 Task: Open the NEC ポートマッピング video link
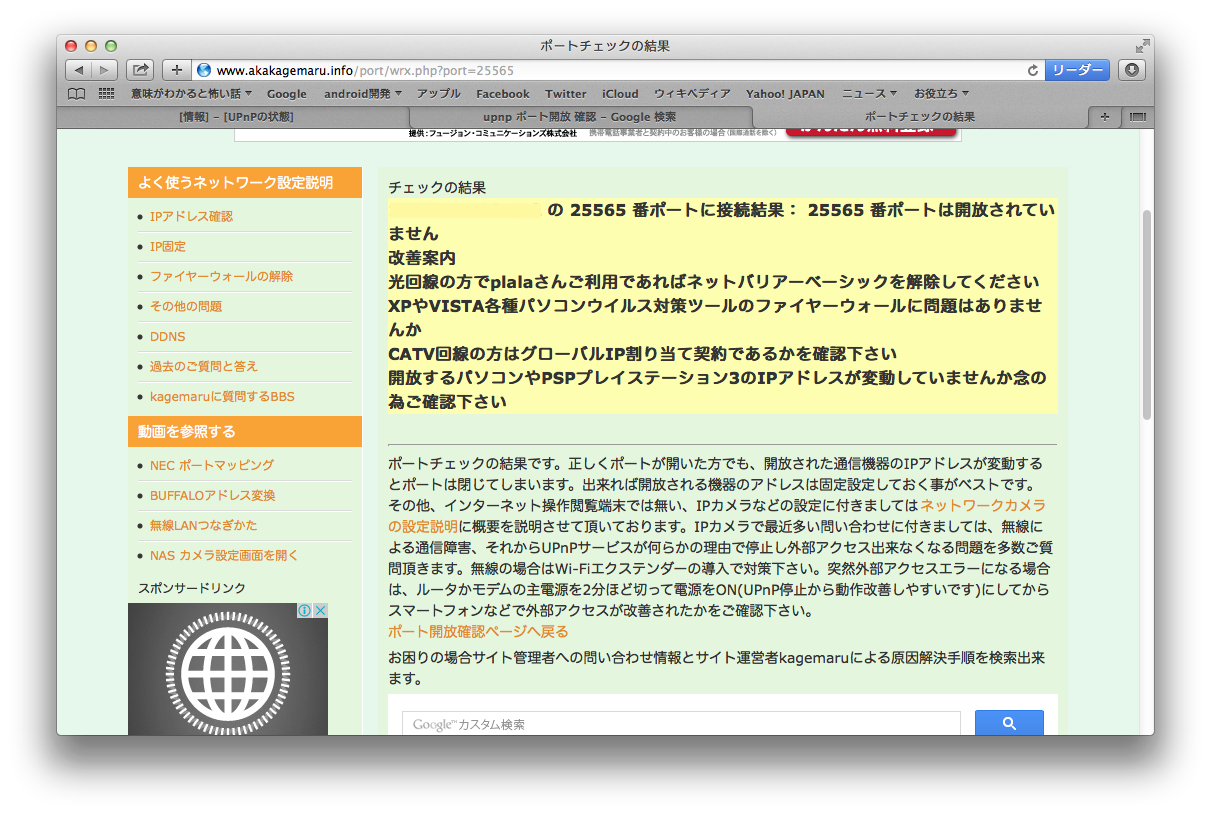[211, 465]
